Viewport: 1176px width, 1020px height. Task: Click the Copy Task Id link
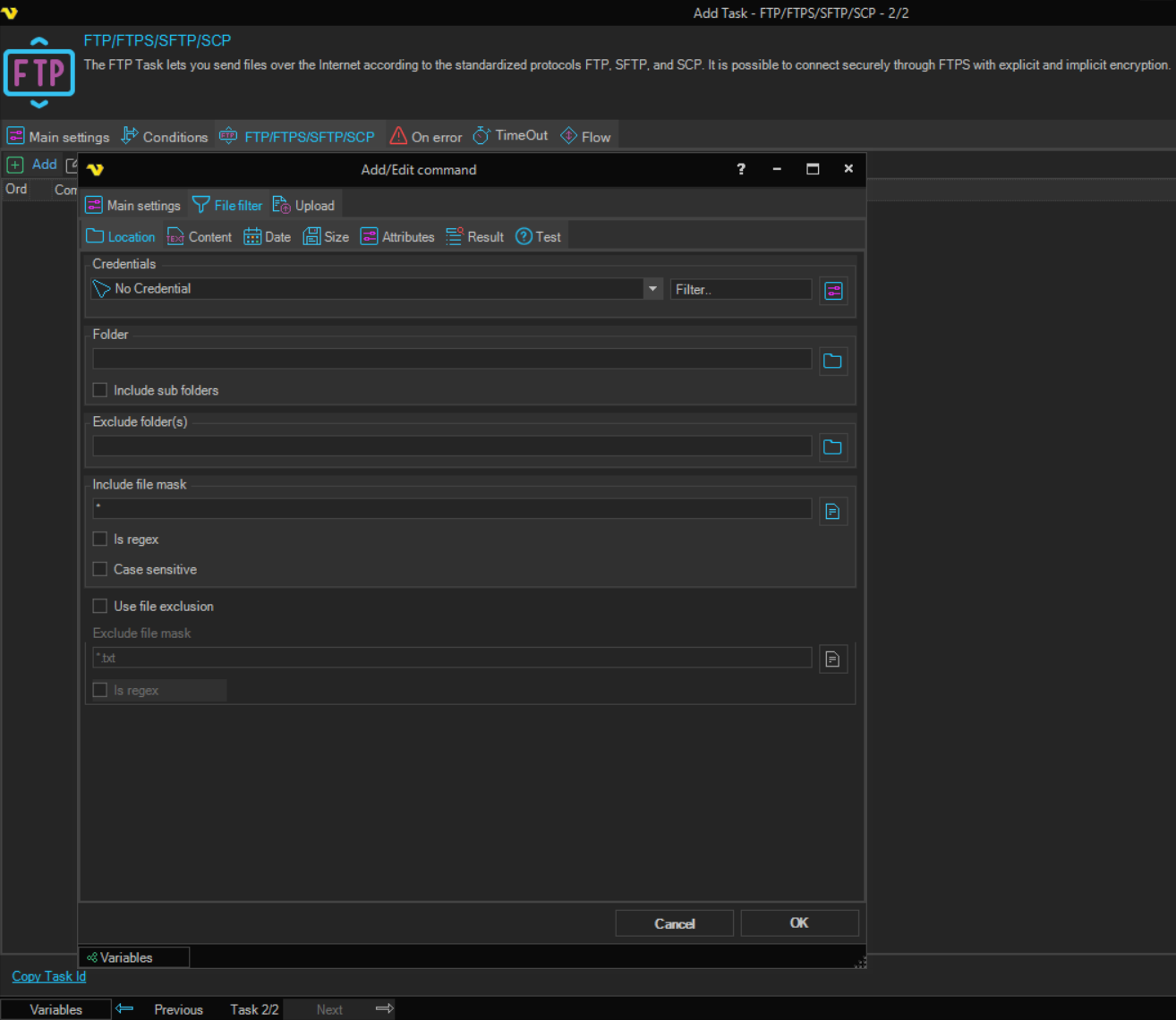49,976
